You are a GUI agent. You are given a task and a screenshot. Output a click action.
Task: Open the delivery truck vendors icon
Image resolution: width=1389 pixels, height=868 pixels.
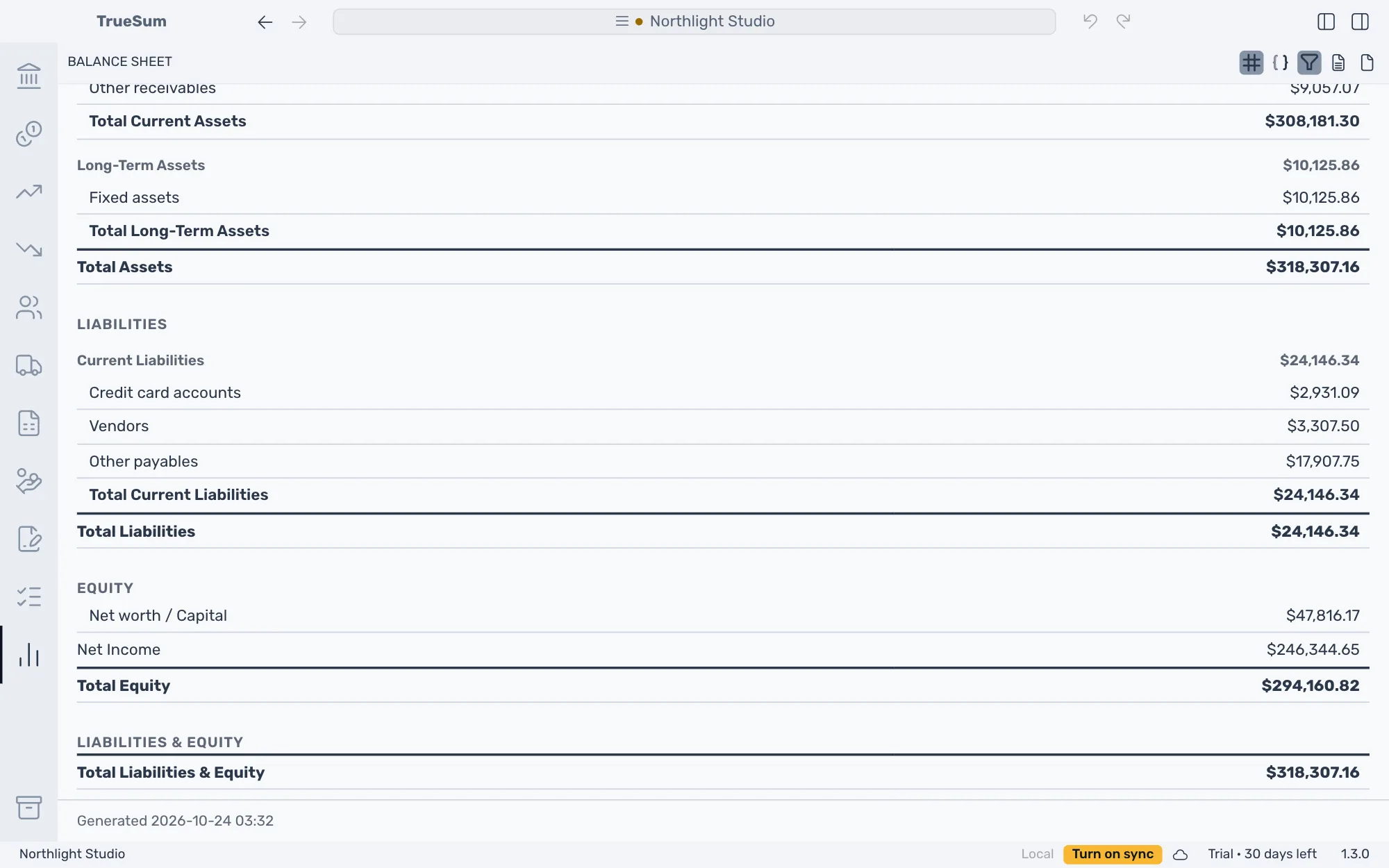(28, 365)
